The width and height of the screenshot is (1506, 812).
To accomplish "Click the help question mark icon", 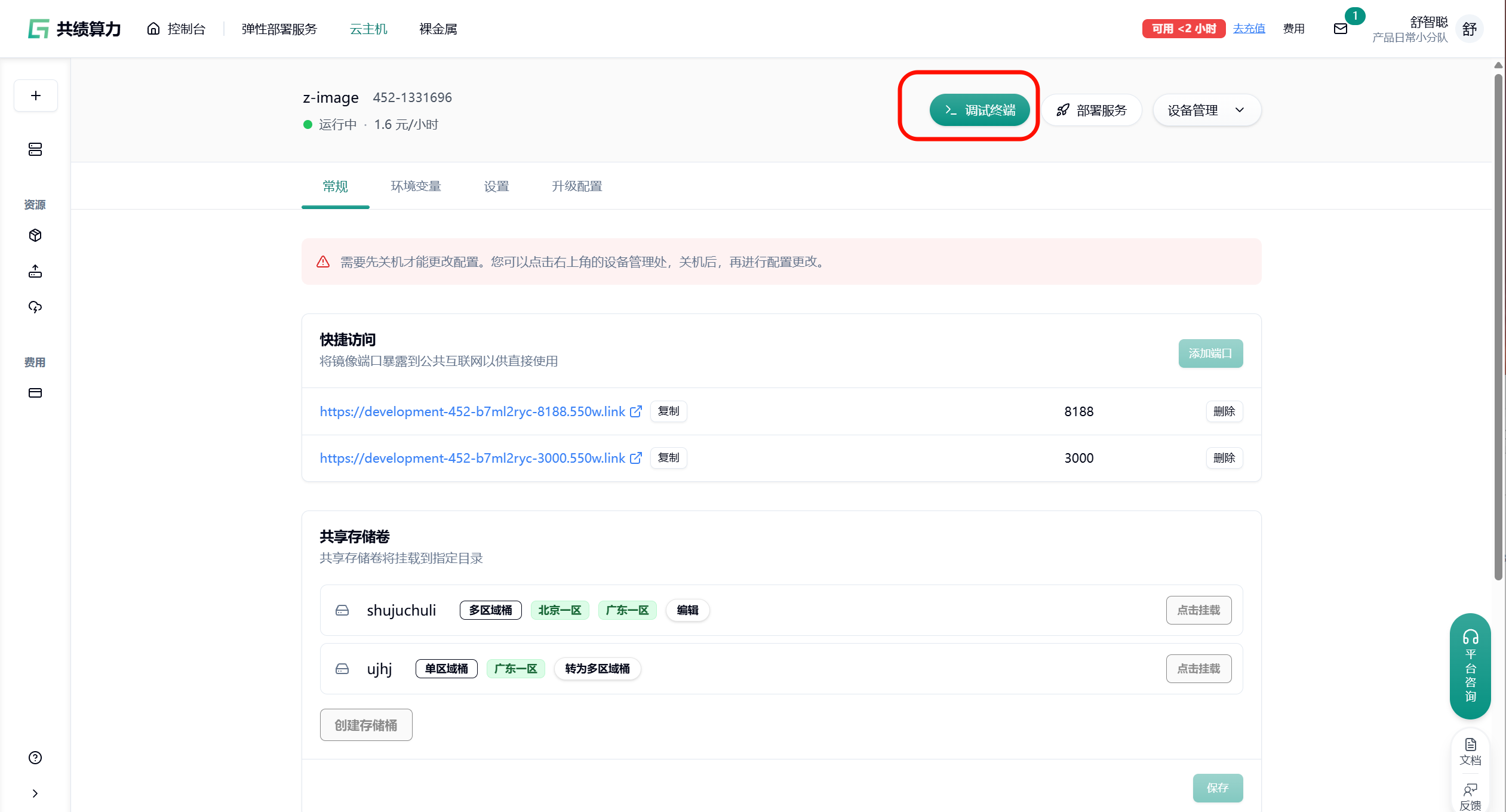I will tap(35, 758).
